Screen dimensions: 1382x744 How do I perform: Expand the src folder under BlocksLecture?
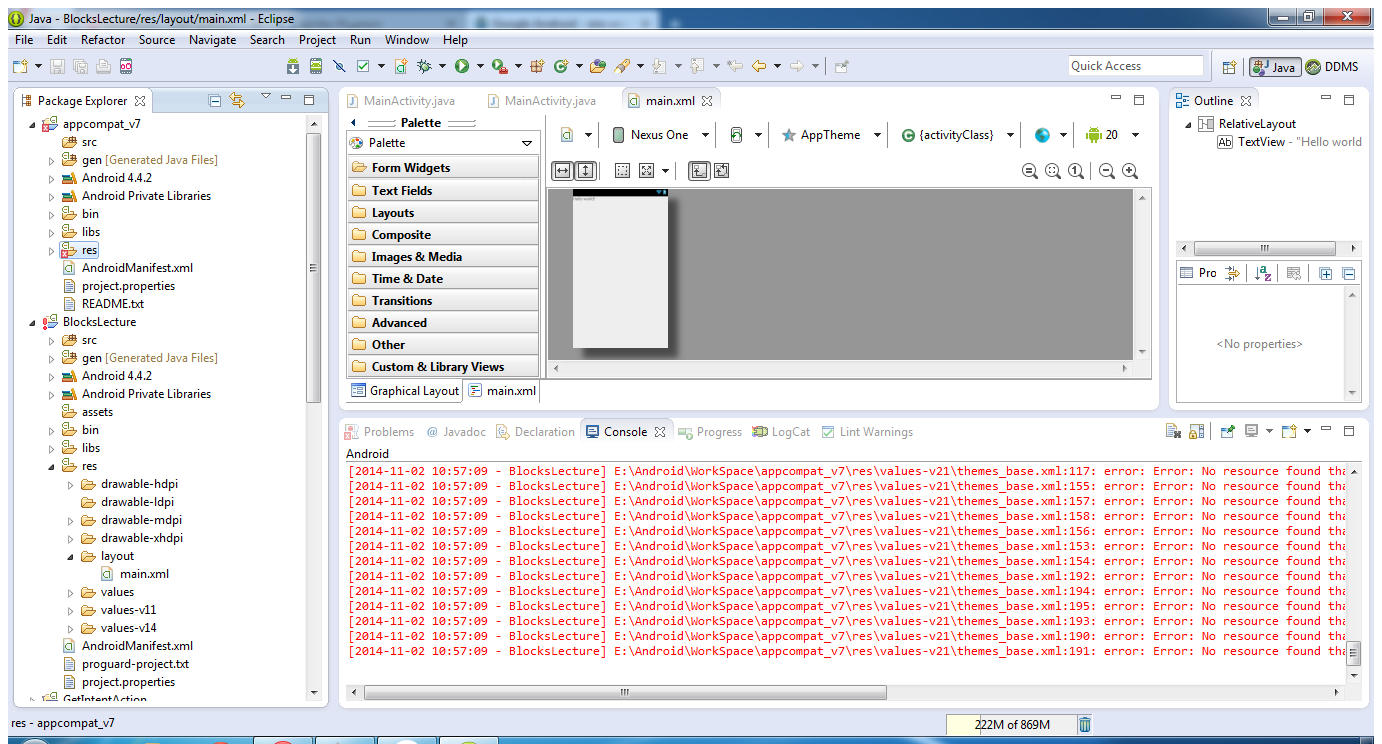click(52, 340)
